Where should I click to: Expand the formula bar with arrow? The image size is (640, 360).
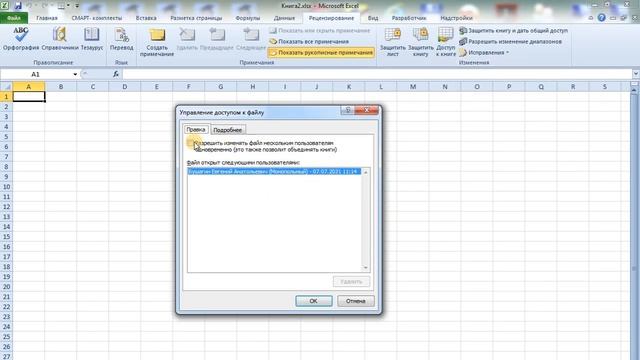click(636, 74)
